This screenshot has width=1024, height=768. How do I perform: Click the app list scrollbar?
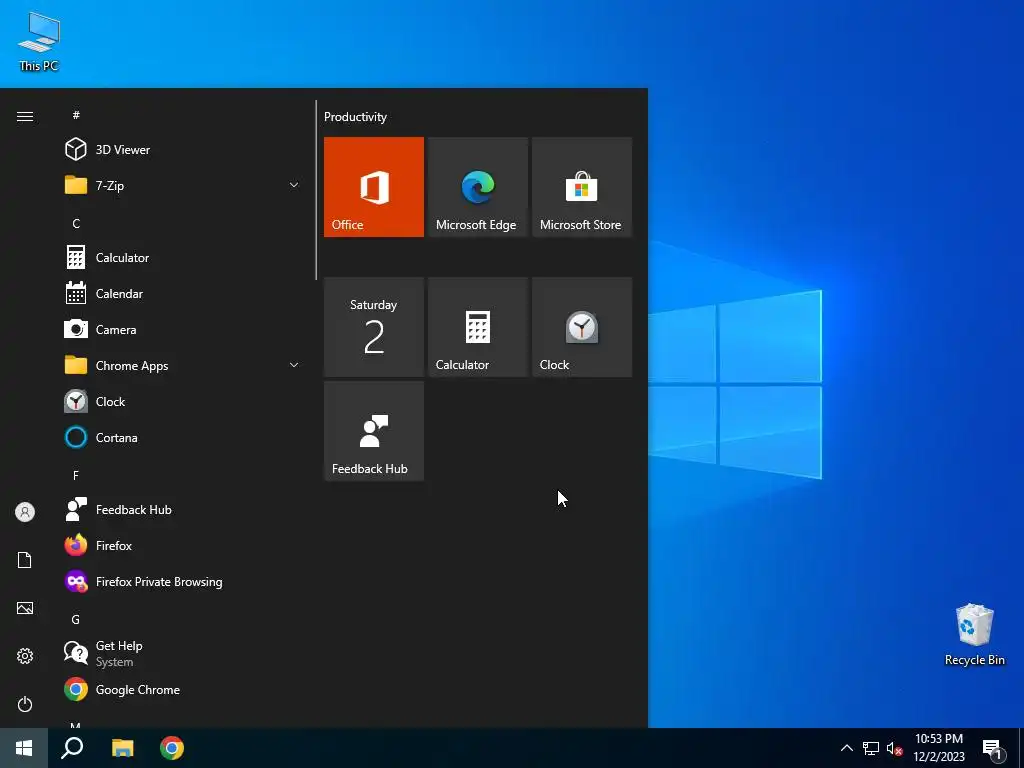316,189
